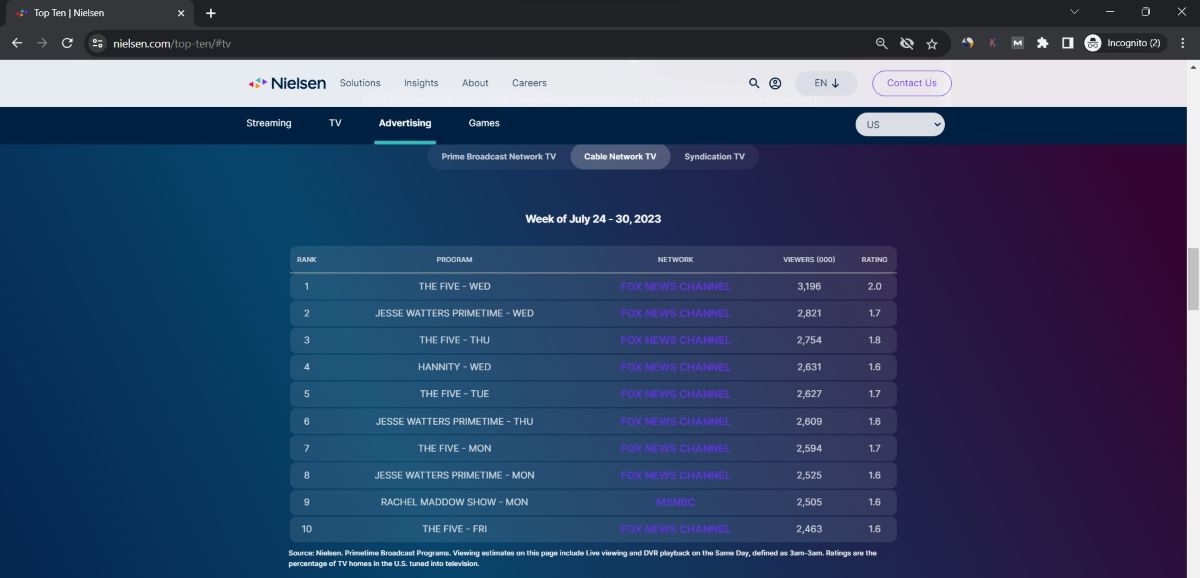This screenshot has width=1200, height=578.
Task: Switch to the Streaming tab
Action: coord(269,123)
